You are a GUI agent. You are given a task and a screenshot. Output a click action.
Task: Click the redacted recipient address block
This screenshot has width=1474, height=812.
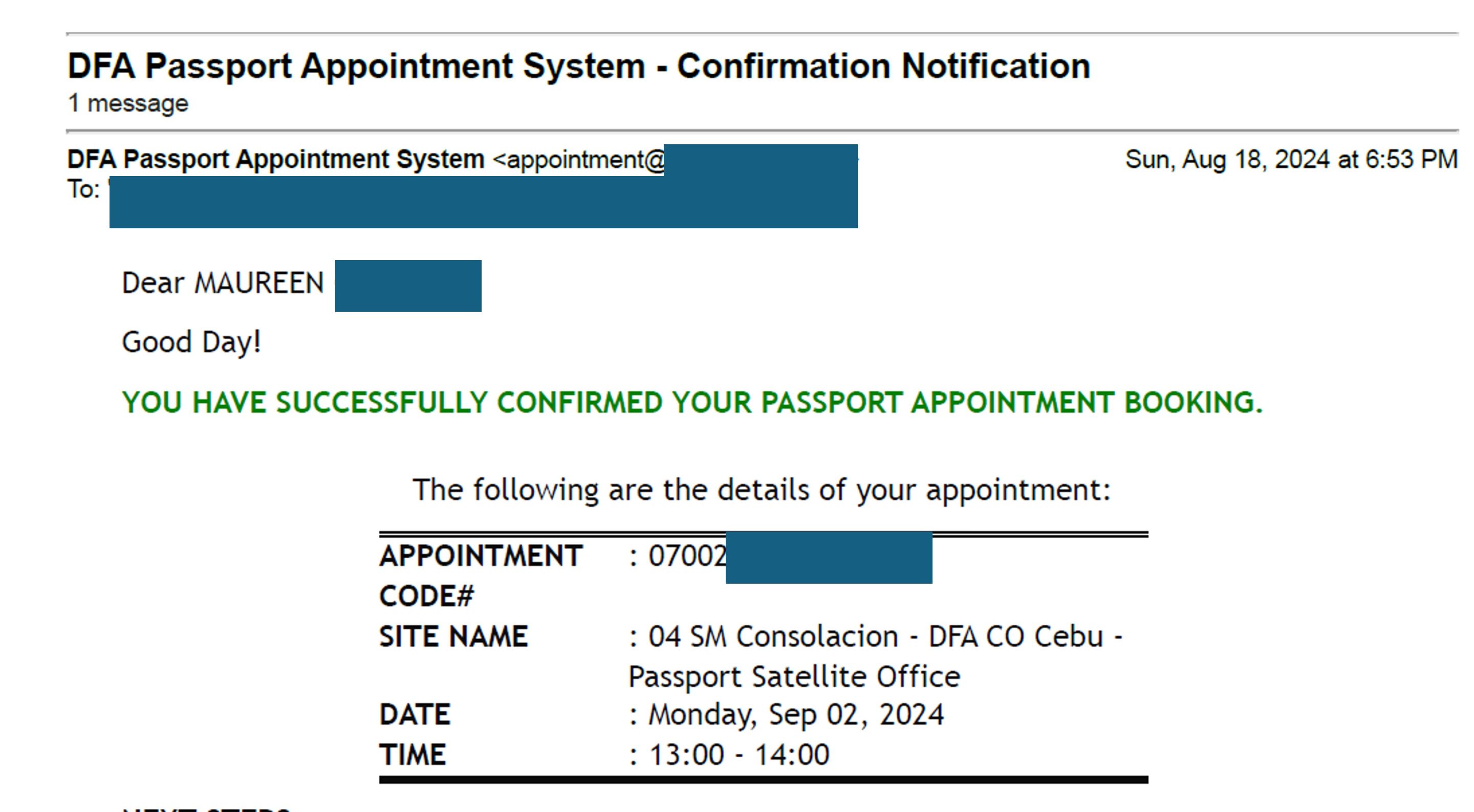(x=484, y=202)
